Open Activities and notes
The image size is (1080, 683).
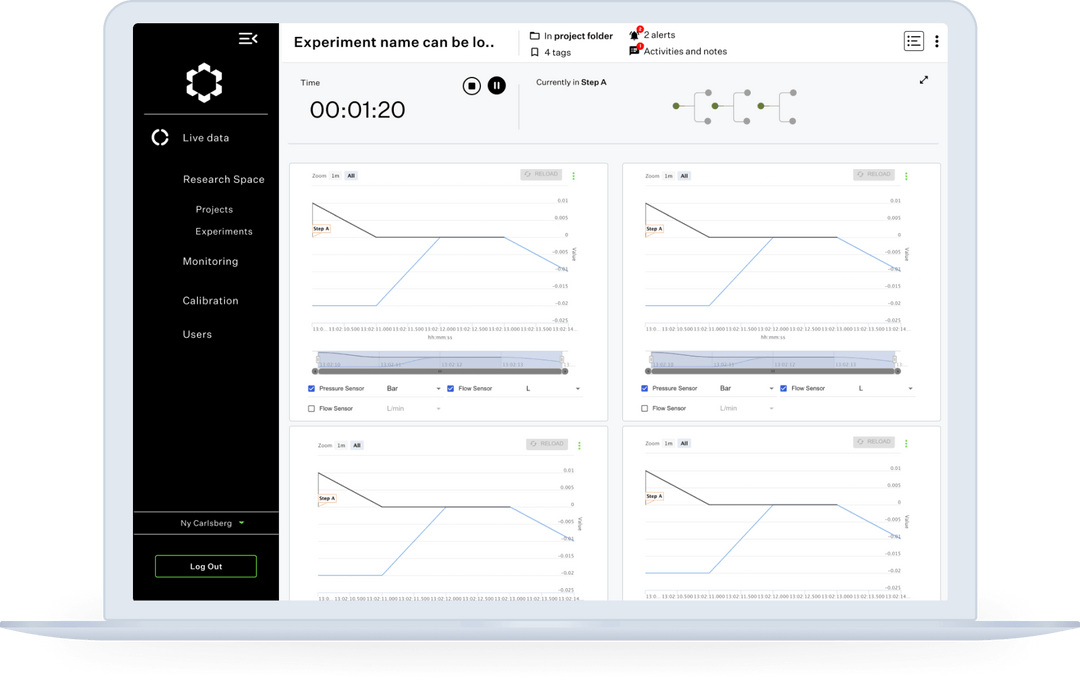coord(634,50)
